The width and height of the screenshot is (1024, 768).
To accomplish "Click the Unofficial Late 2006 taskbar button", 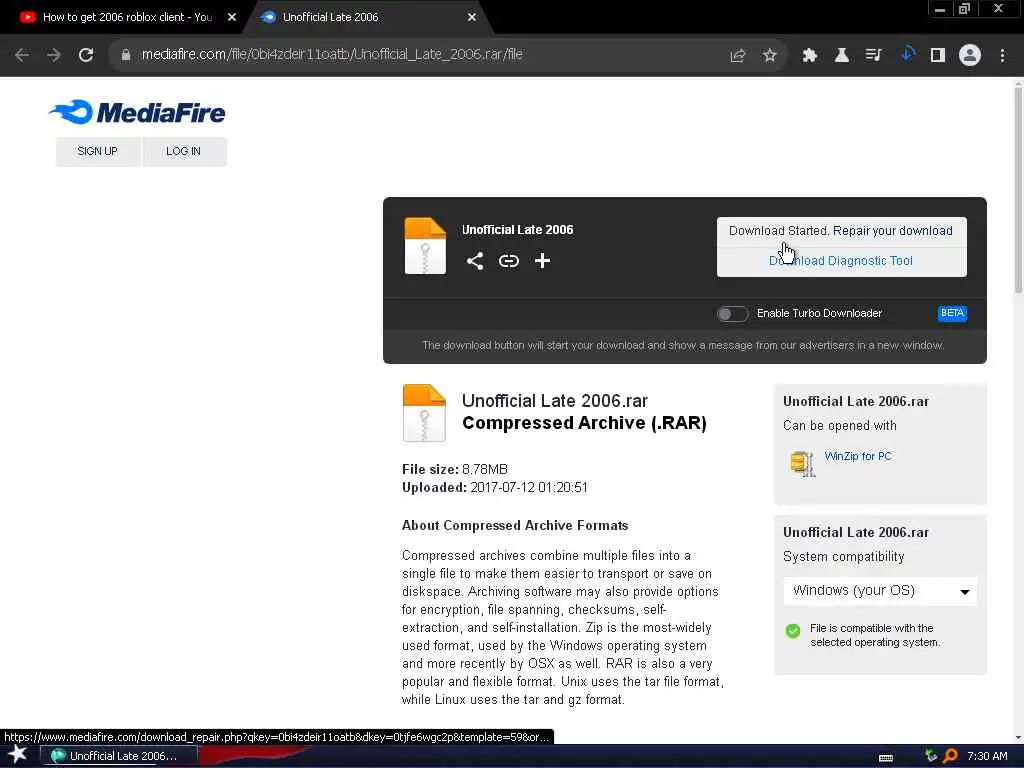I will [118, 756].
